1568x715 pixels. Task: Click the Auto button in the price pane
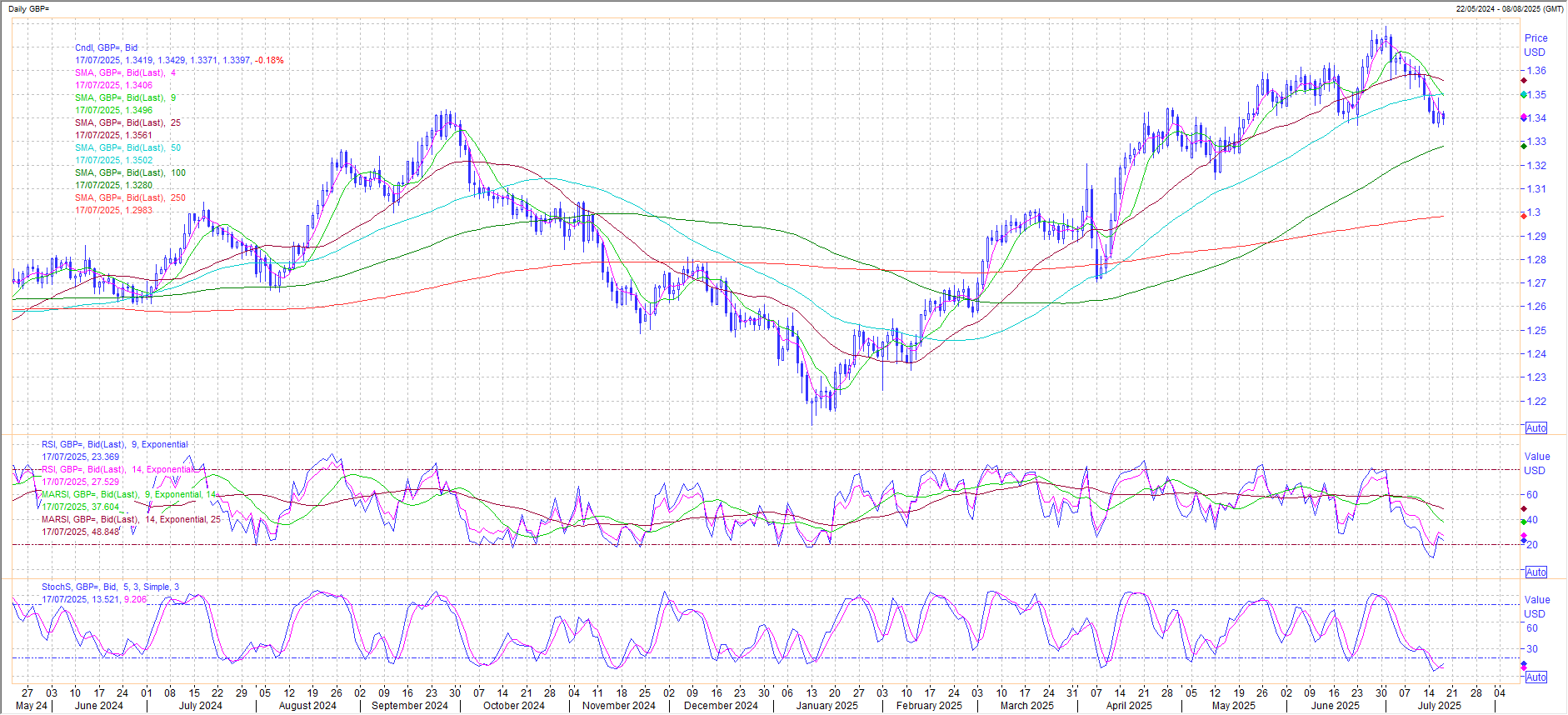1536,427
